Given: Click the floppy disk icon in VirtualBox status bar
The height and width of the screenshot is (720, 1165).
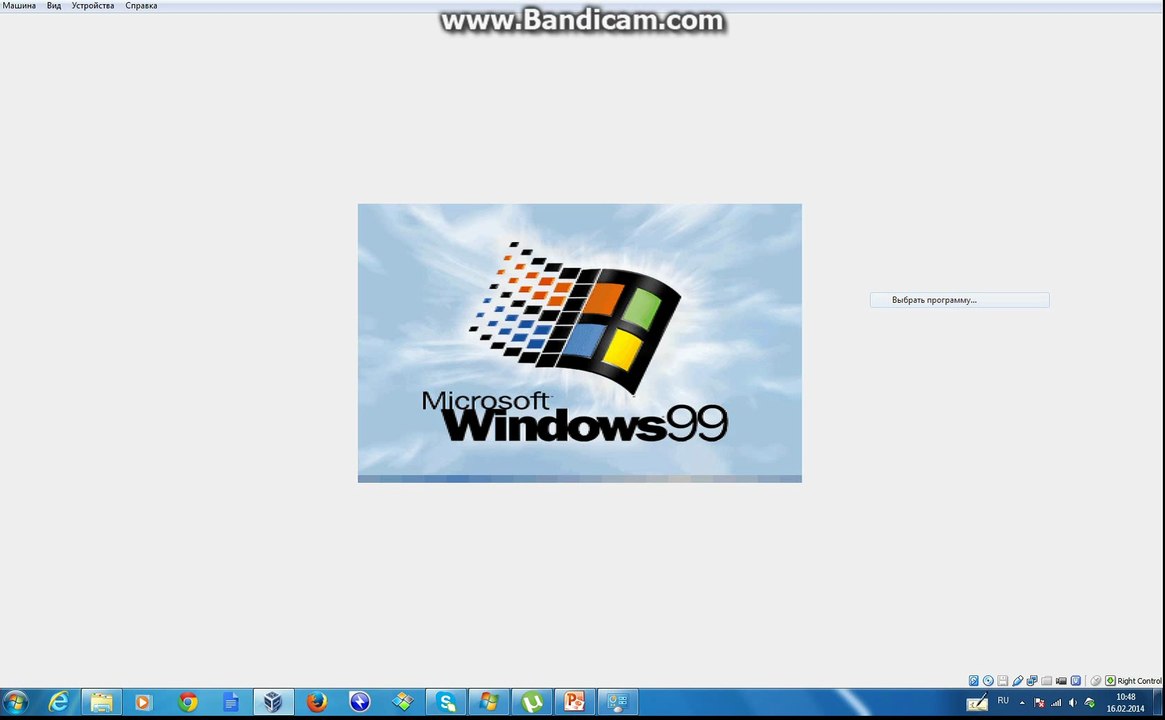Looking at the screenshot, I should coord(1002,681).
